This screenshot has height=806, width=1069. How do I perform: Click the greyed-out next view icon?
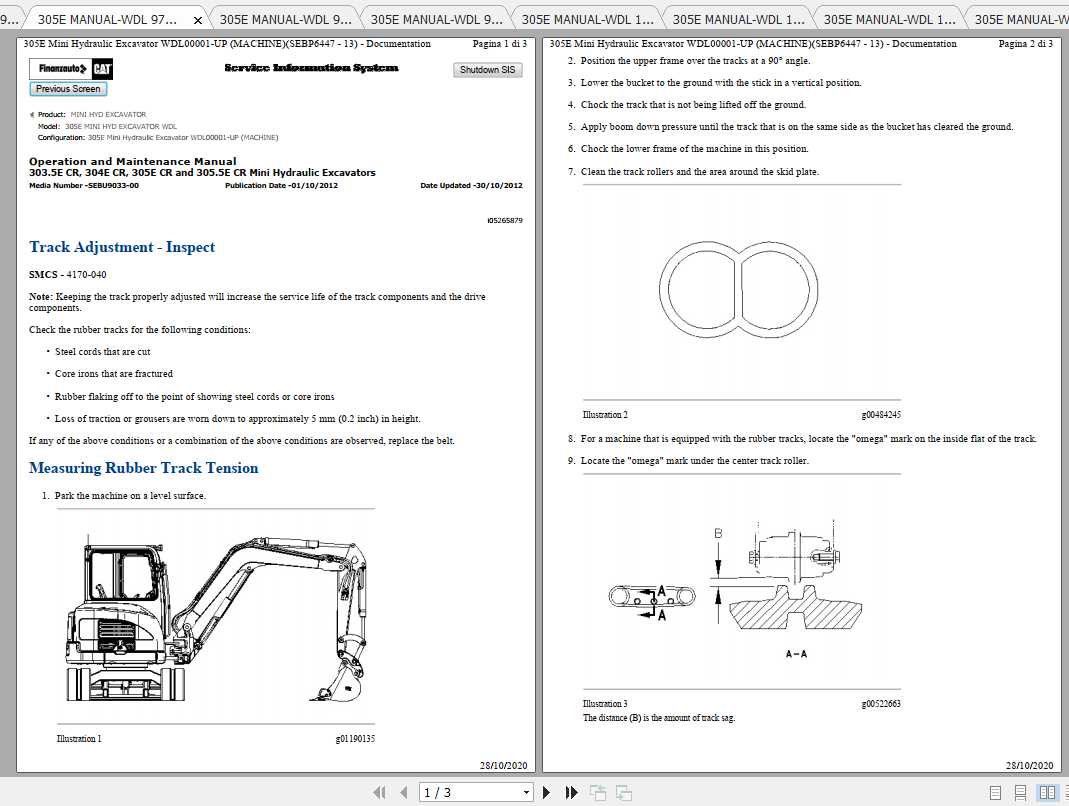click(x=624, y=792)
